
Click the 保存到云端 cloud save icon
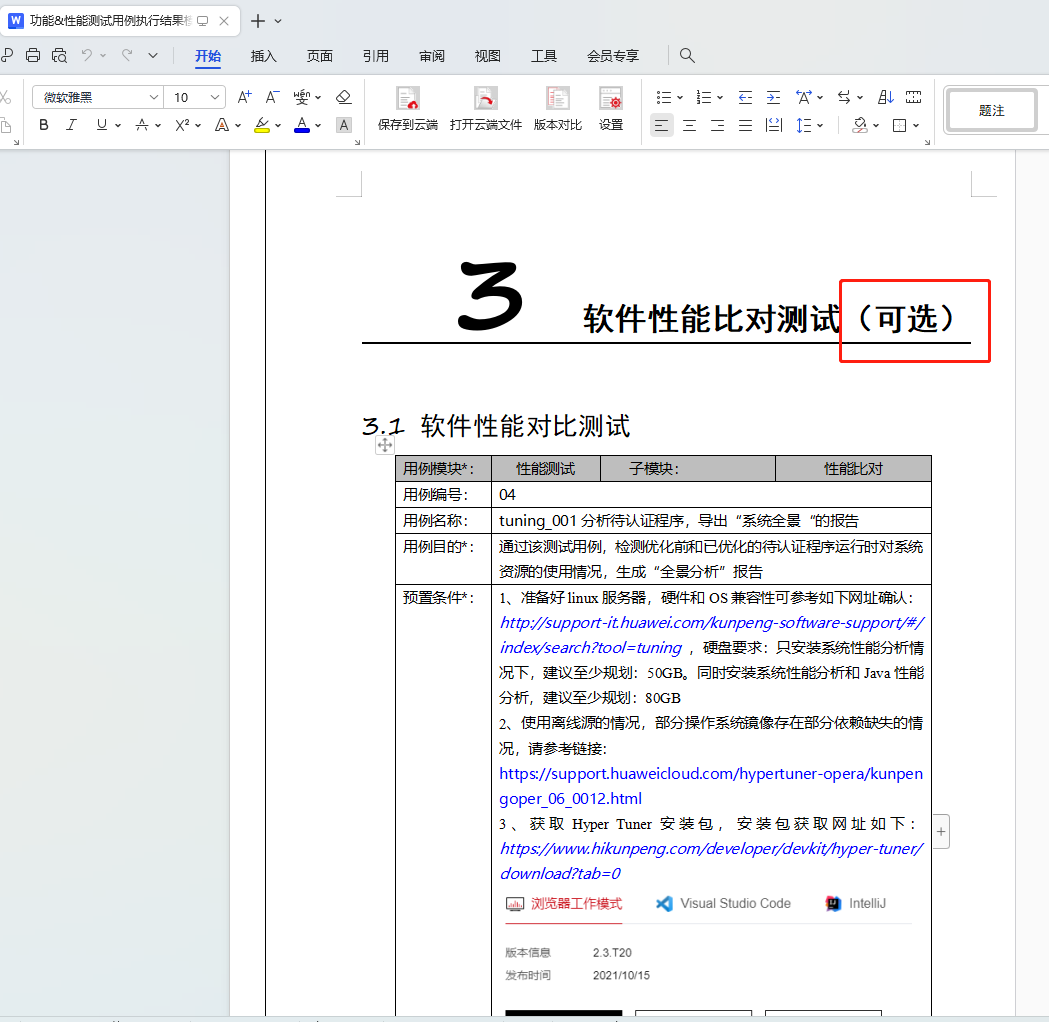pos(407,109)
